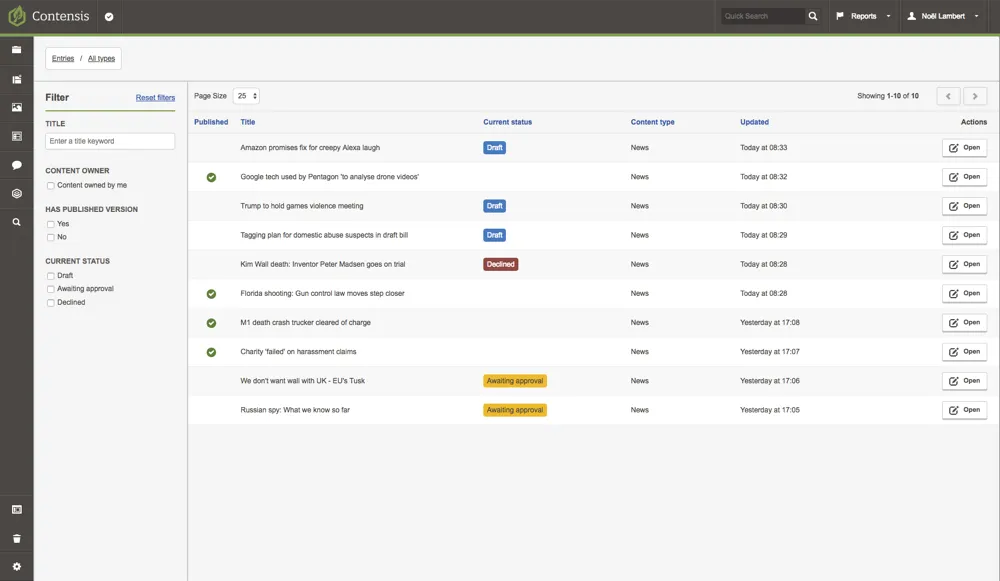Open the Charity 'failed' harassment entry

tap(964, 351)
